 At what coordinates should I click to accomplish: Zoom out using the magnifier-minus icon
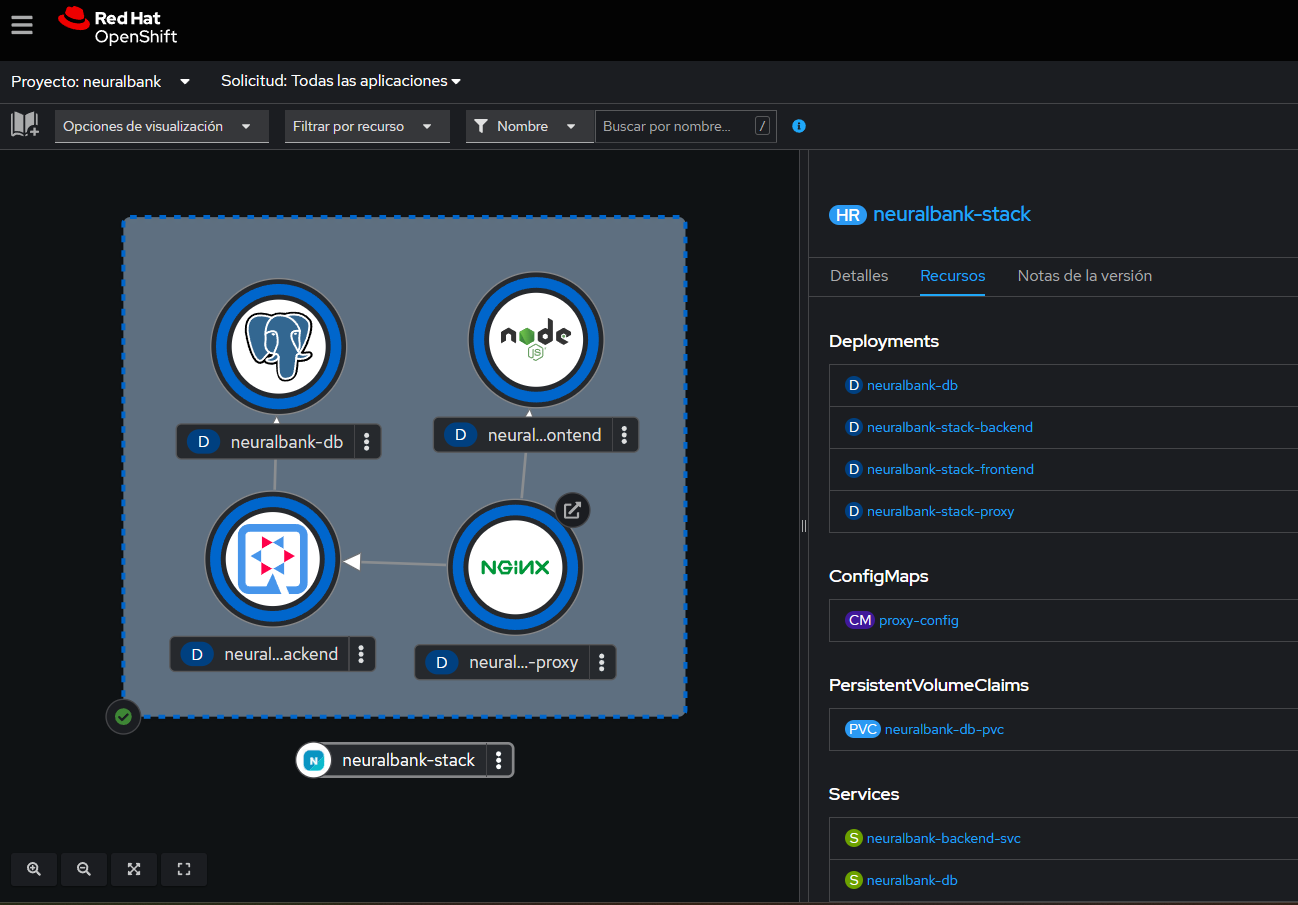pos(83,869)
